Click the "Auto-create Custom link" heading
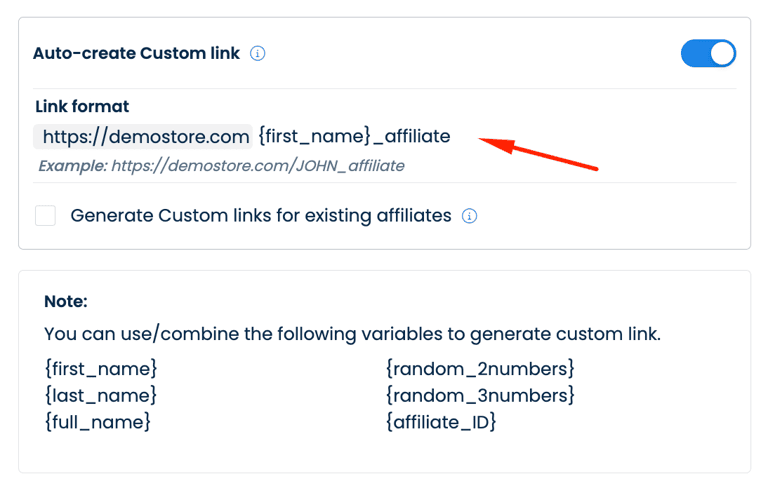The image size is (768, 488). tap(136, 54)
